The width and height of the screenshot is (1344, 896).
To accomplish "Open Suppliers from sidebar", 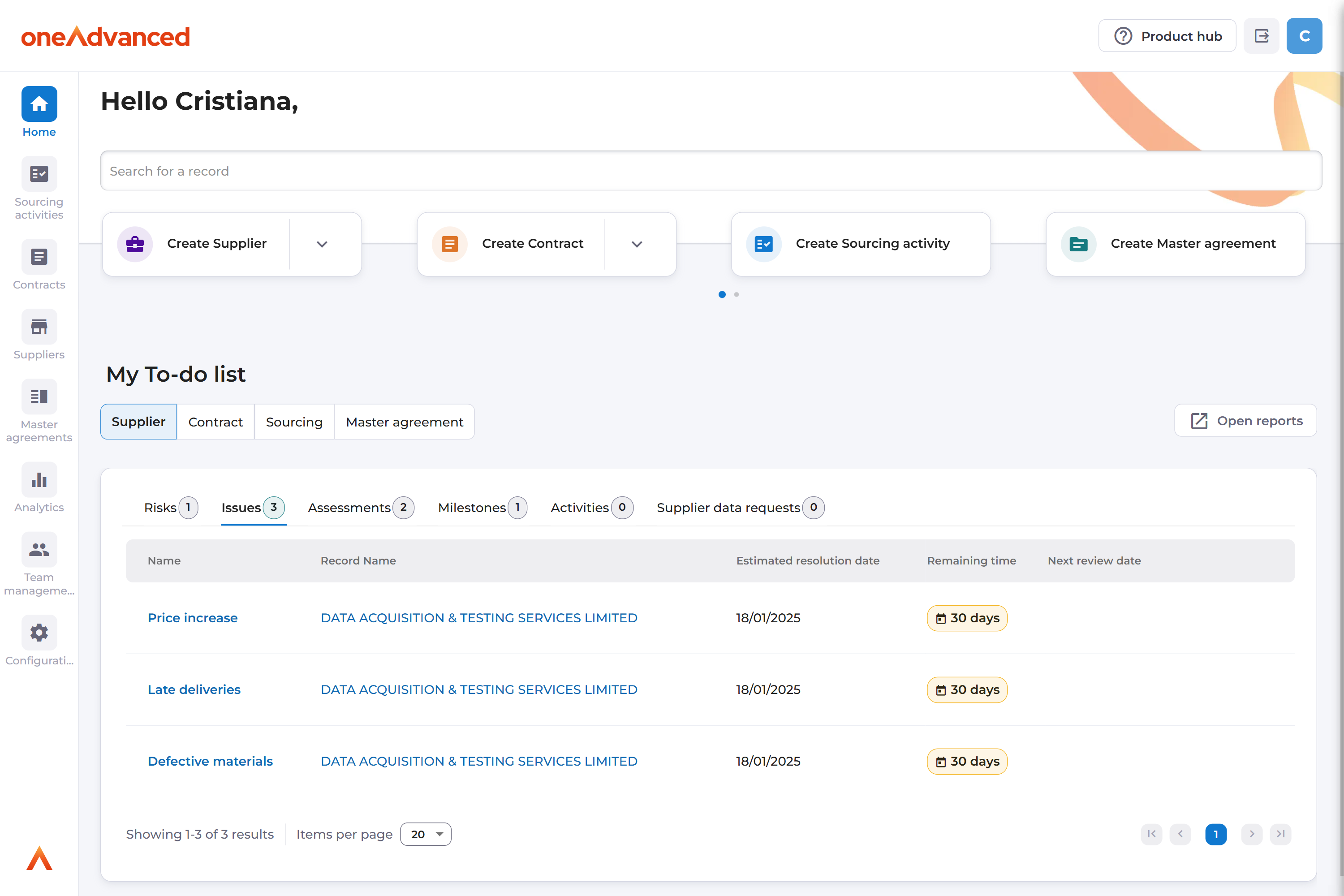I will pos(39,327).
